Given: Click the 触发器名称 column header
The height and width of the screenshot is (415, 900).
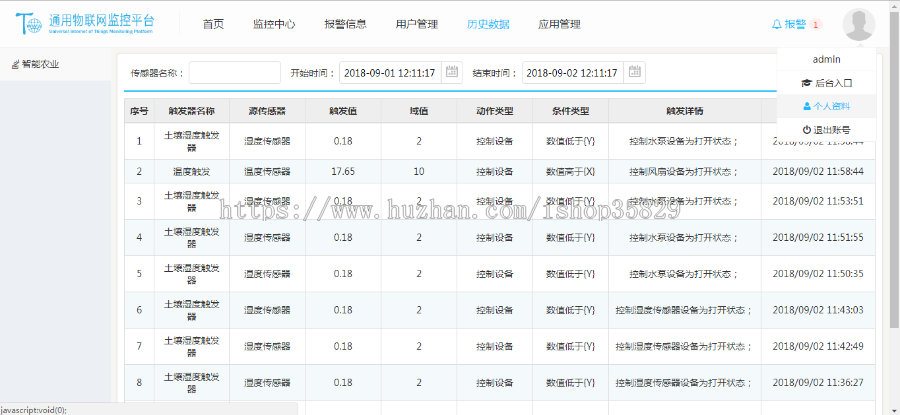Looking at the screenshot, I should pos(192,111).
